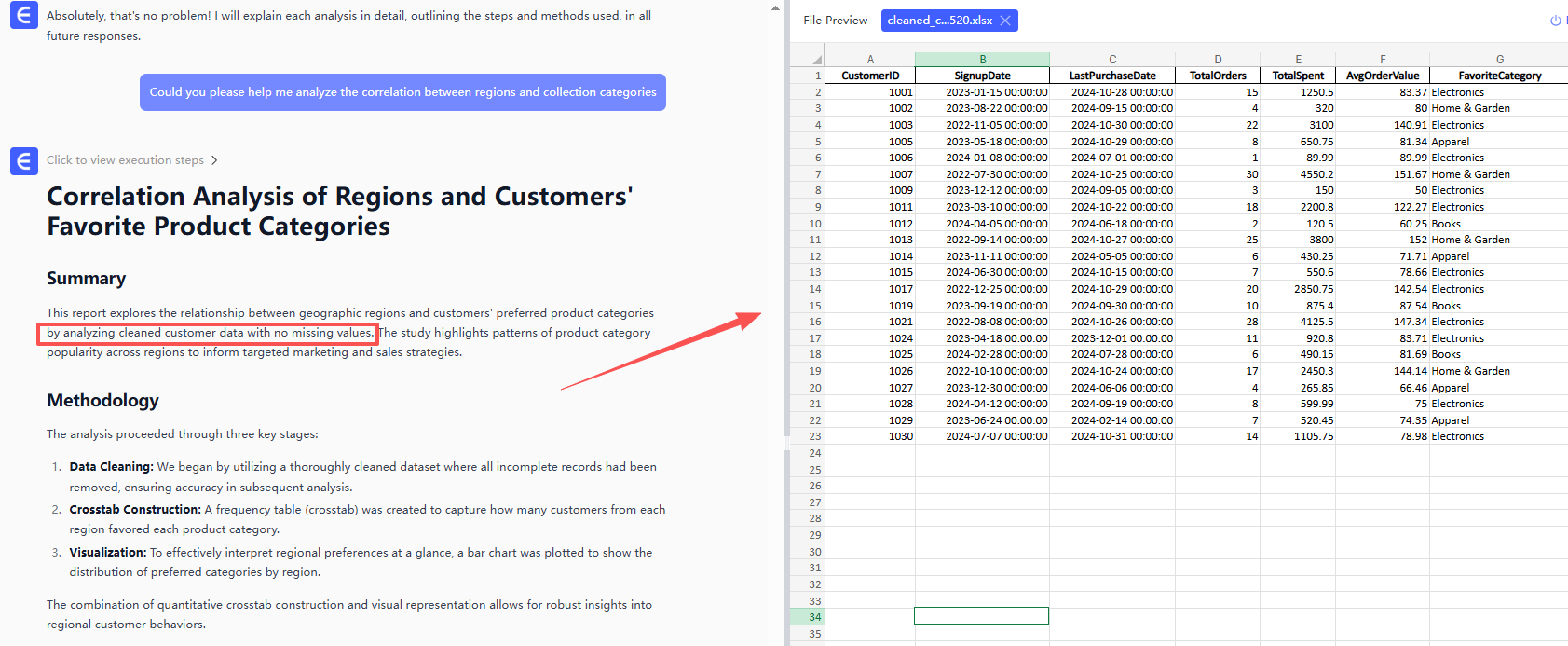Click the power icon in the top-right corner
1568x646 pixels.
coord(1555,21)
